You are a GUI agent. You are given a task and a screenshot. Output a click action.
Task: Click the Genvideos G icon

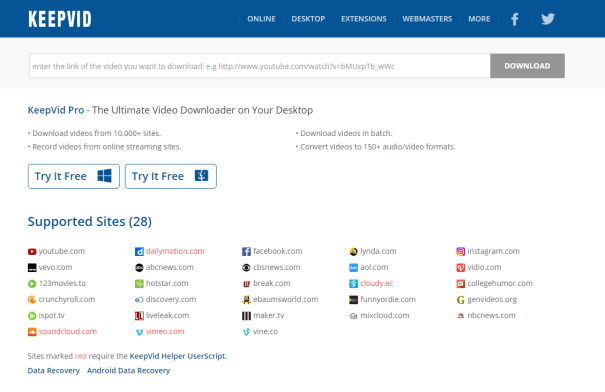coord(461,300)
